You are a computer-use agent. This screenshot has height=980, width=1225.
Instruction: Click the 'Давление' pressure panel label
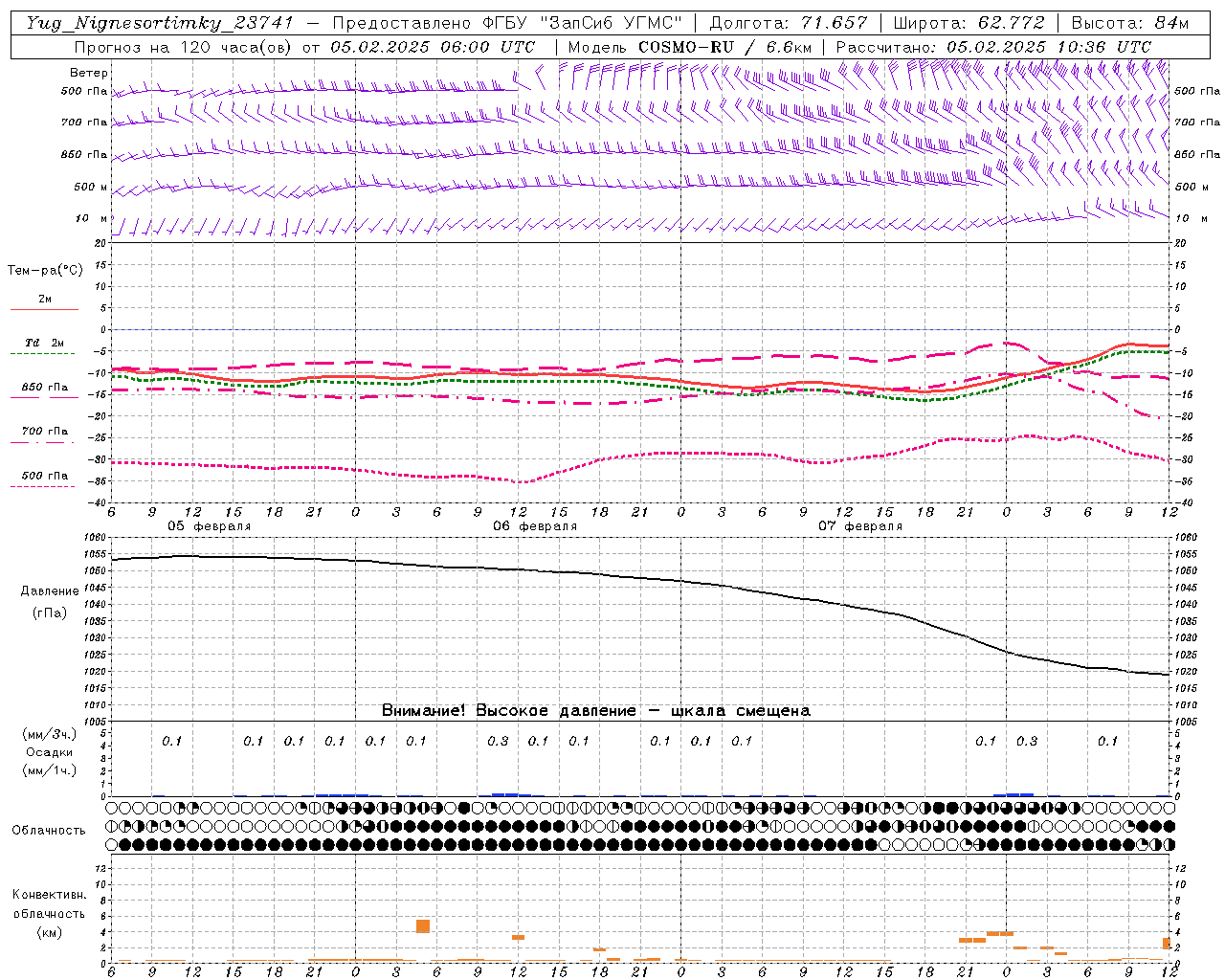(x=50, y=591)
